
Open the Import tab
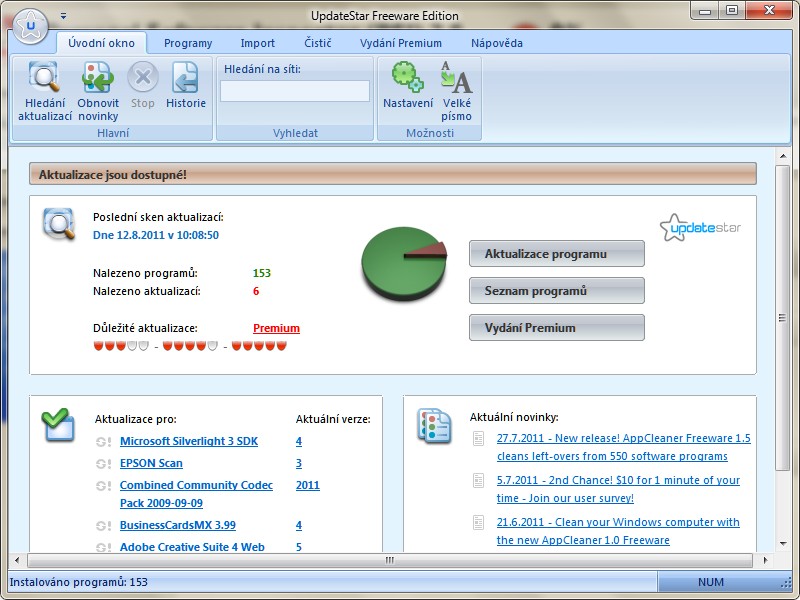click(x=258, y=43)
